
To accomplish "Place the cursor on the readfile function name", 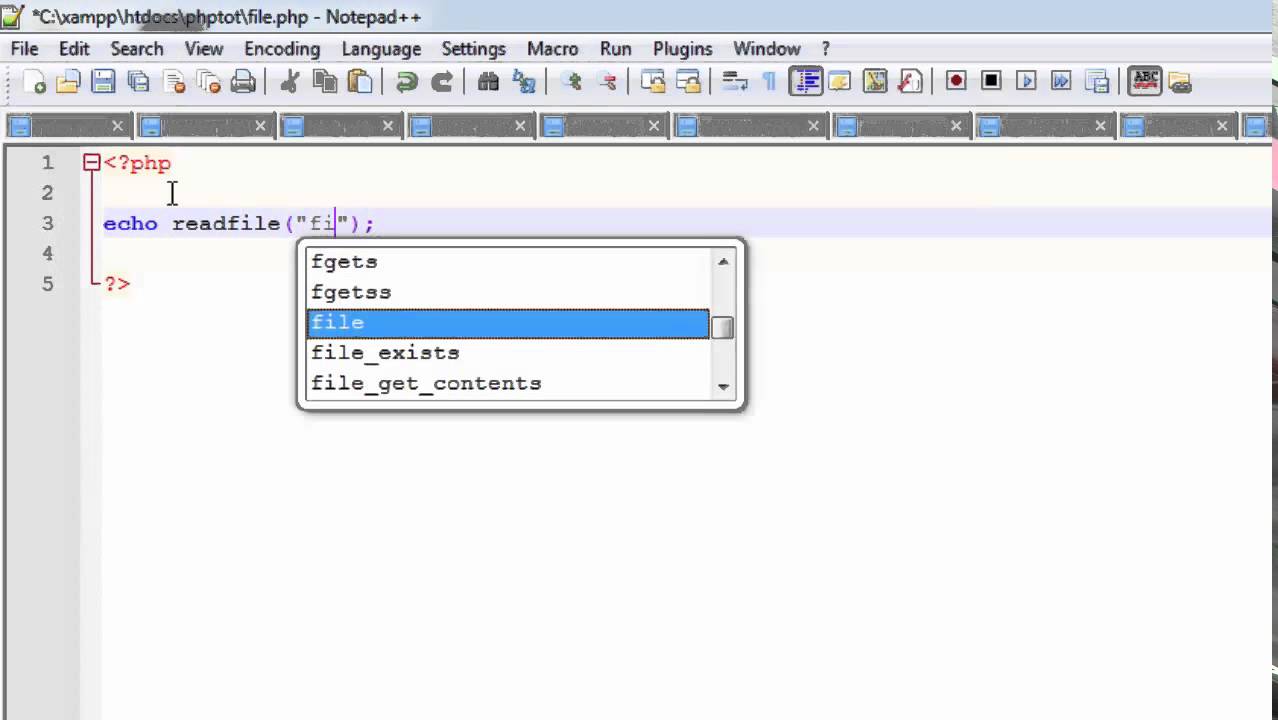I will point(226,223).
